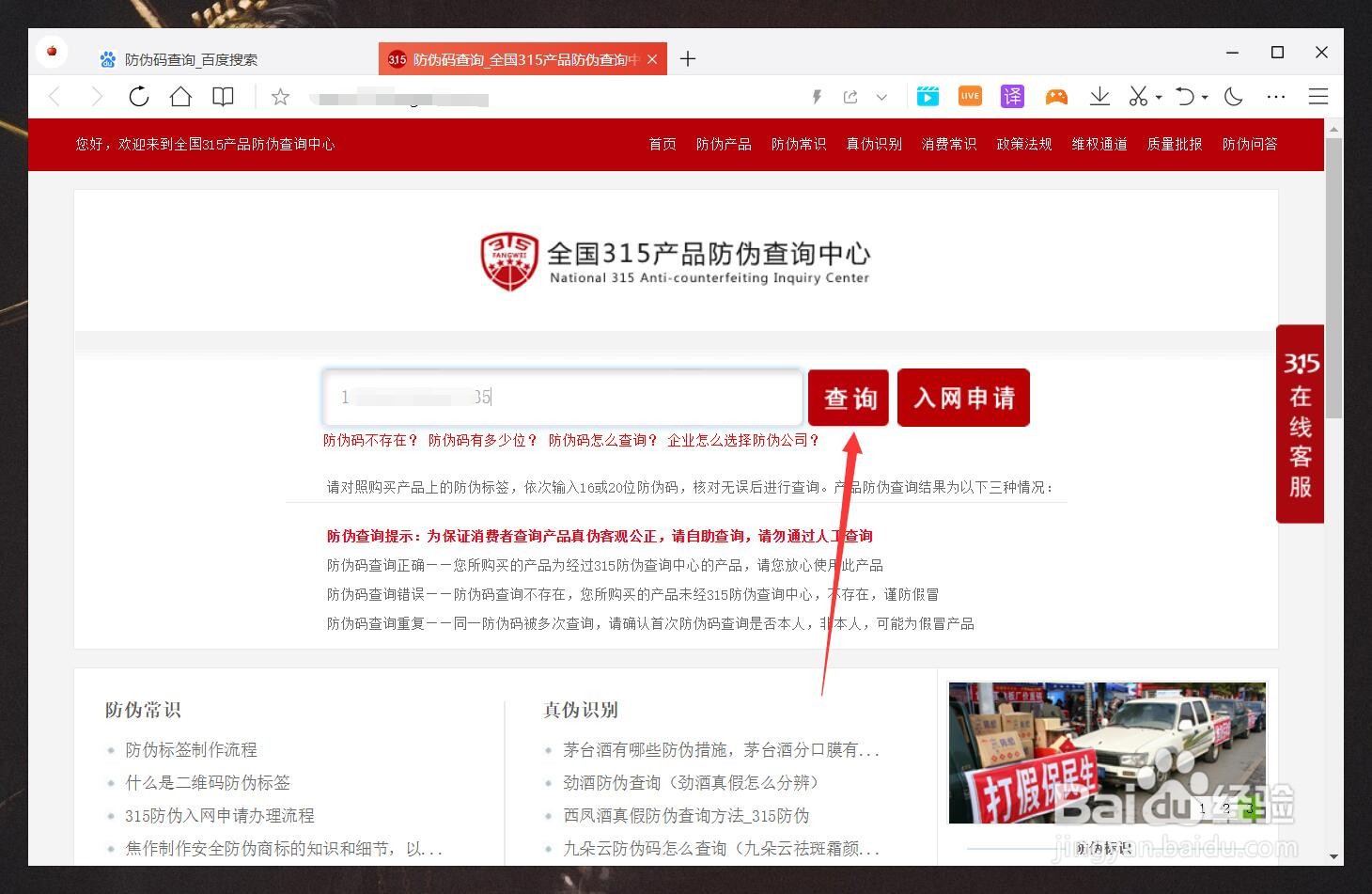The image size is (1372, 894).
Task: Open the 防伪码不存在？ link
Action: 370,440
